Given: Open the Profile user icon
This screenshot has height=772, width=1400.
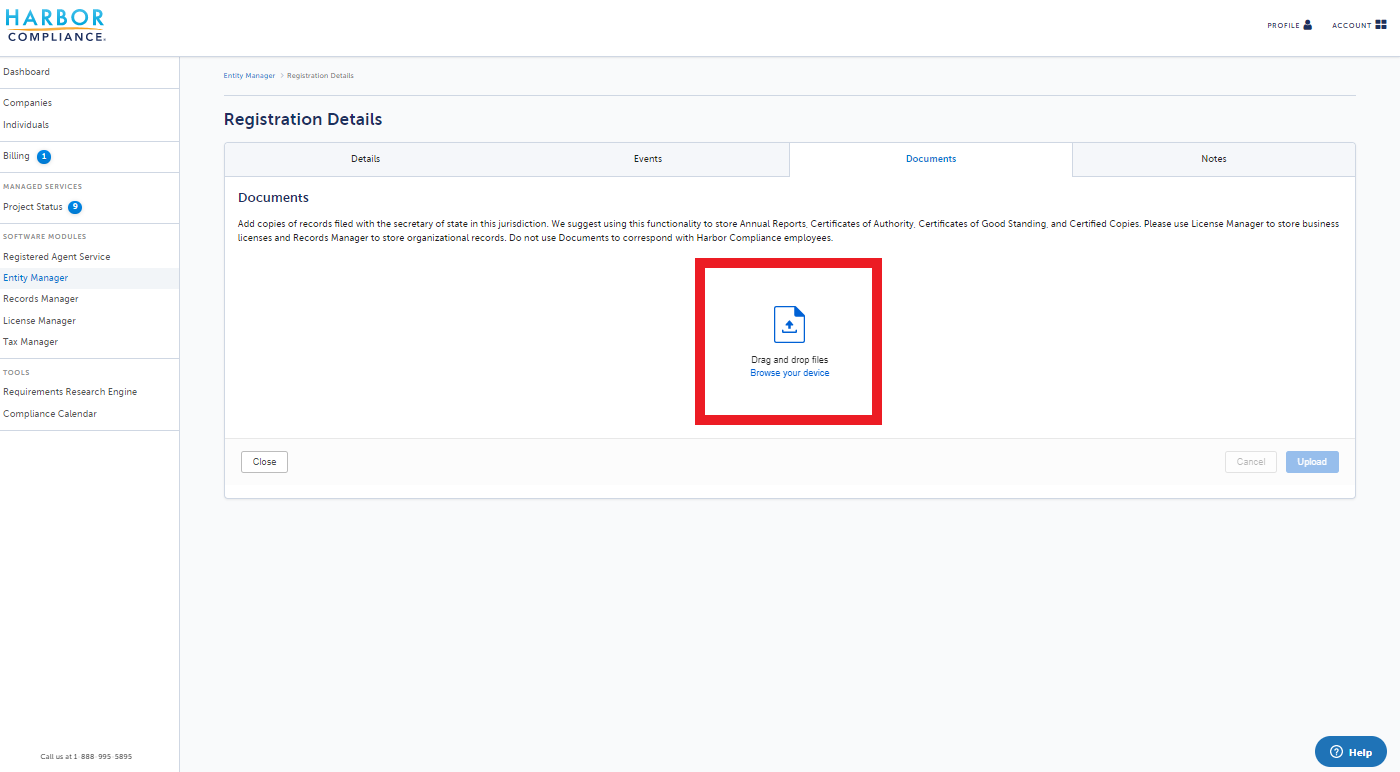Looking at the screenshot, I should click(x=1308, y=25).
